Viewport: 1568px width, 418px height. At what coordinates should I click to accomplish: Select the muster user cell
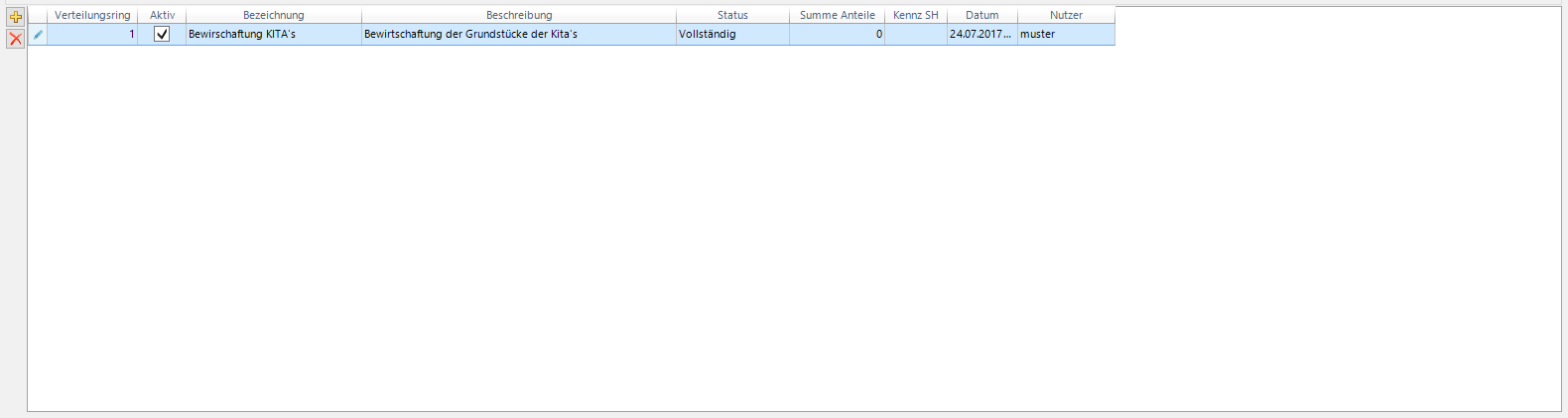click(1066, 34)
